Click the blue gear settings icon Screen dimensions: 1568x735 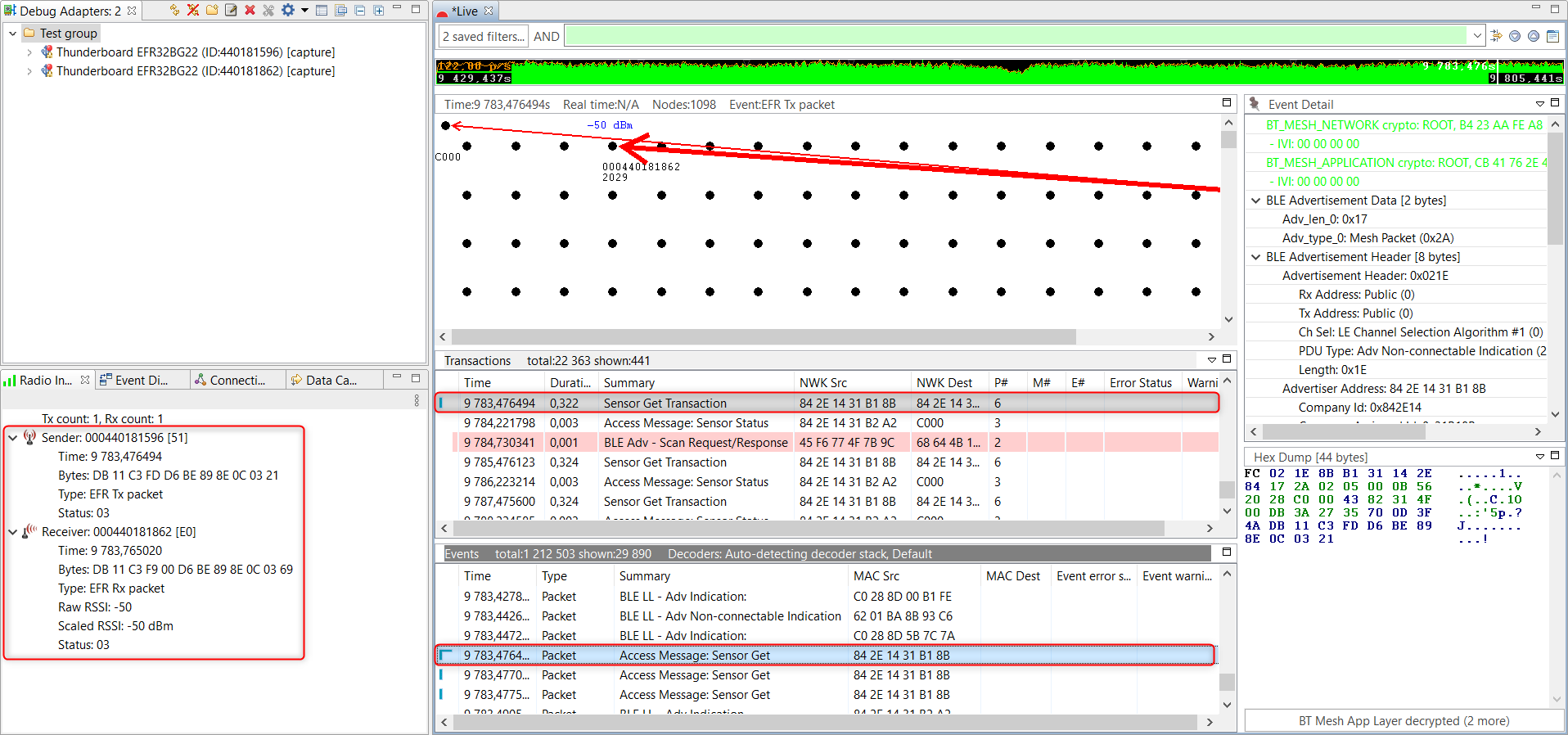(x=288, y=10)
